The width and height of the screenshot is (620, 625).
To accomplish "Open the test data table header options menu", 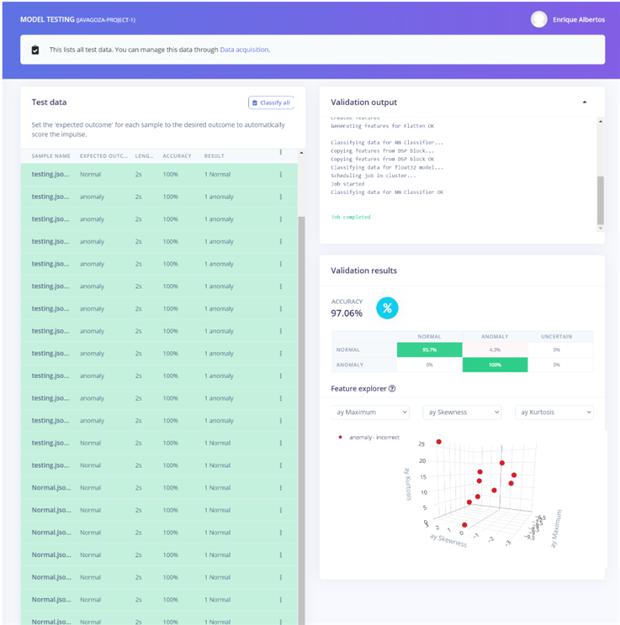I will point(281,152).
